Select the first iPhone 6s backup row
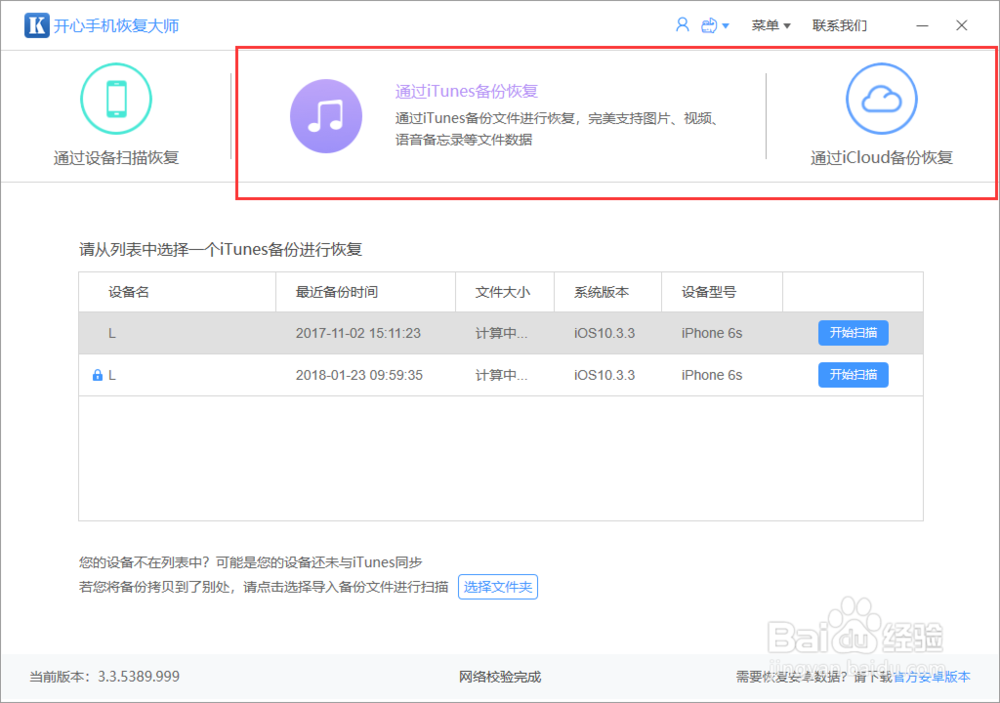 point(400,333)
